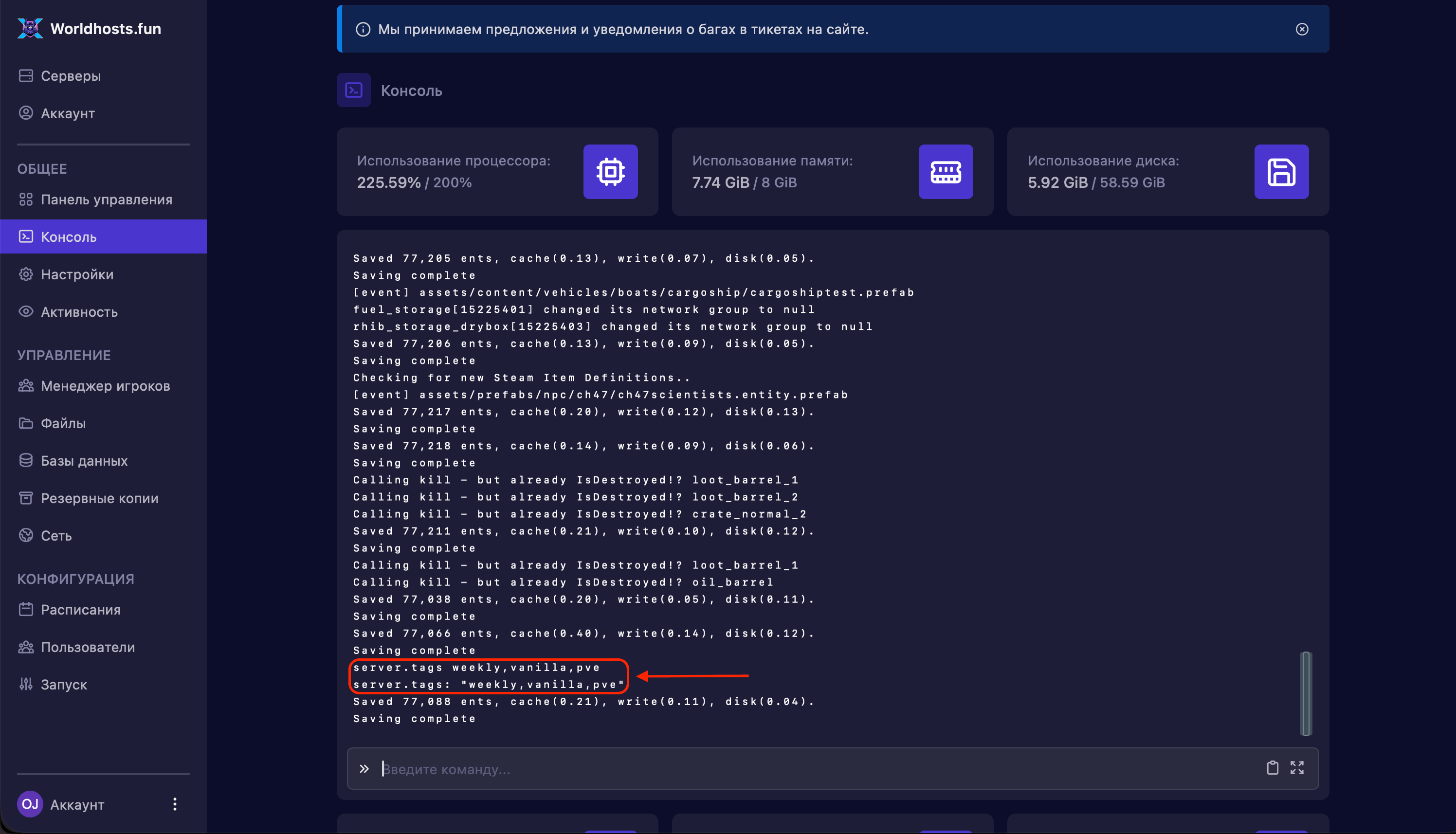Open Расписания in the sidebar
Screen dimensions: 1456x834
click(x=103, y=610)
